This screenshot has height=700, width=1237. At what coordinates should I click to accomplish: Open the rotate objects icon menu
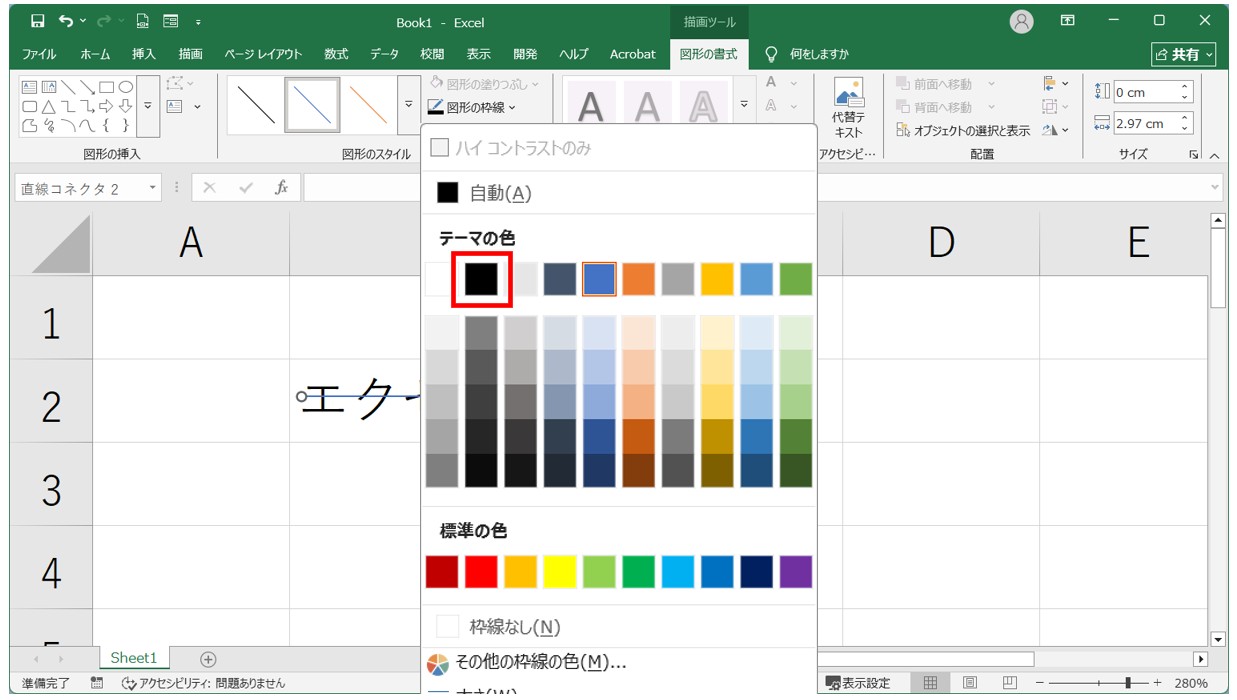[1055, 130]
